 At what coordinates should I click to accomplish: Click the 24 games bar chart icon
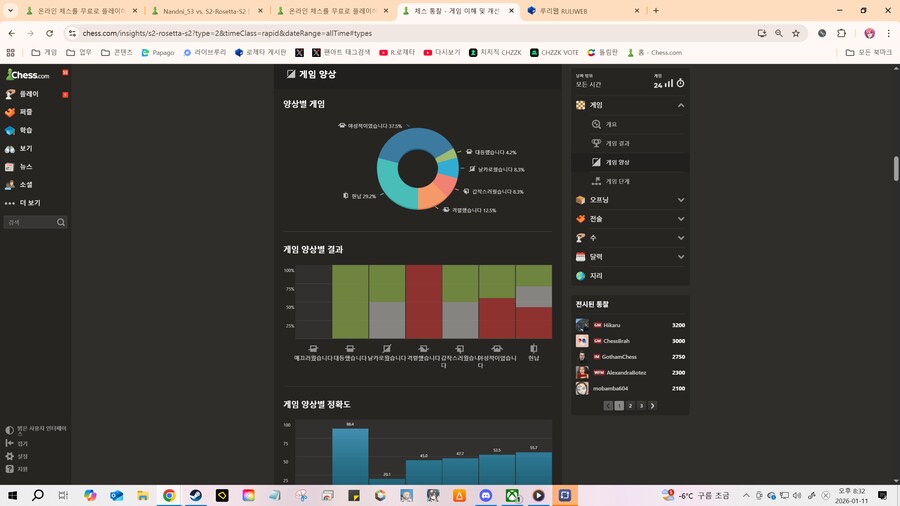click(x=669, y=84)
